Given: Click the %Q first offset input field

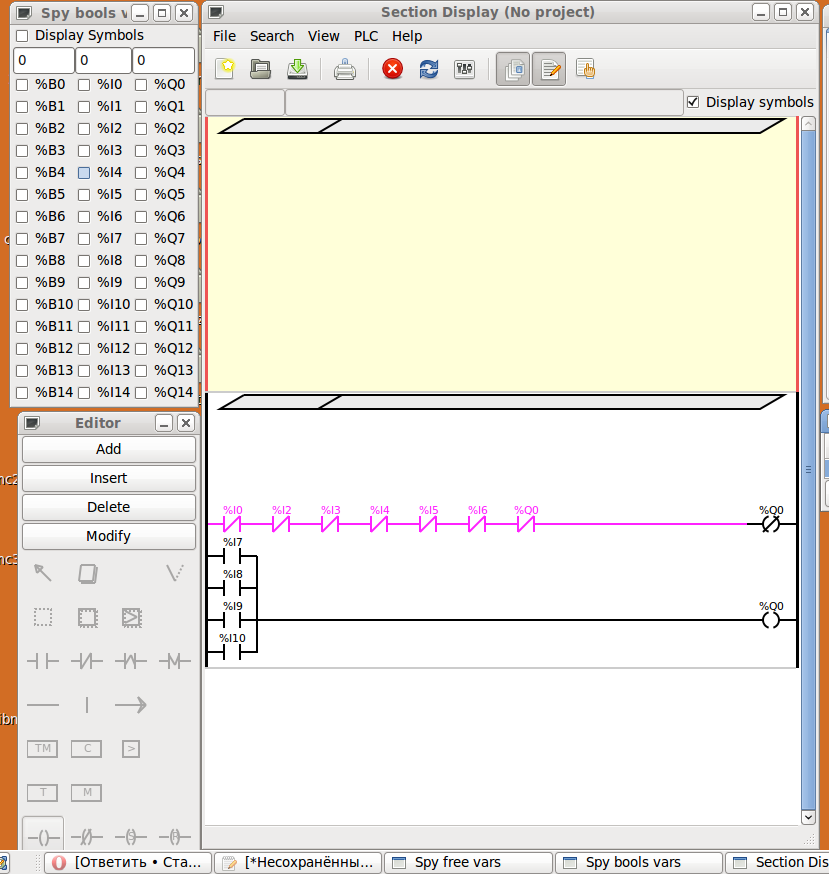Looking at the screenshot, I should 163,60.
